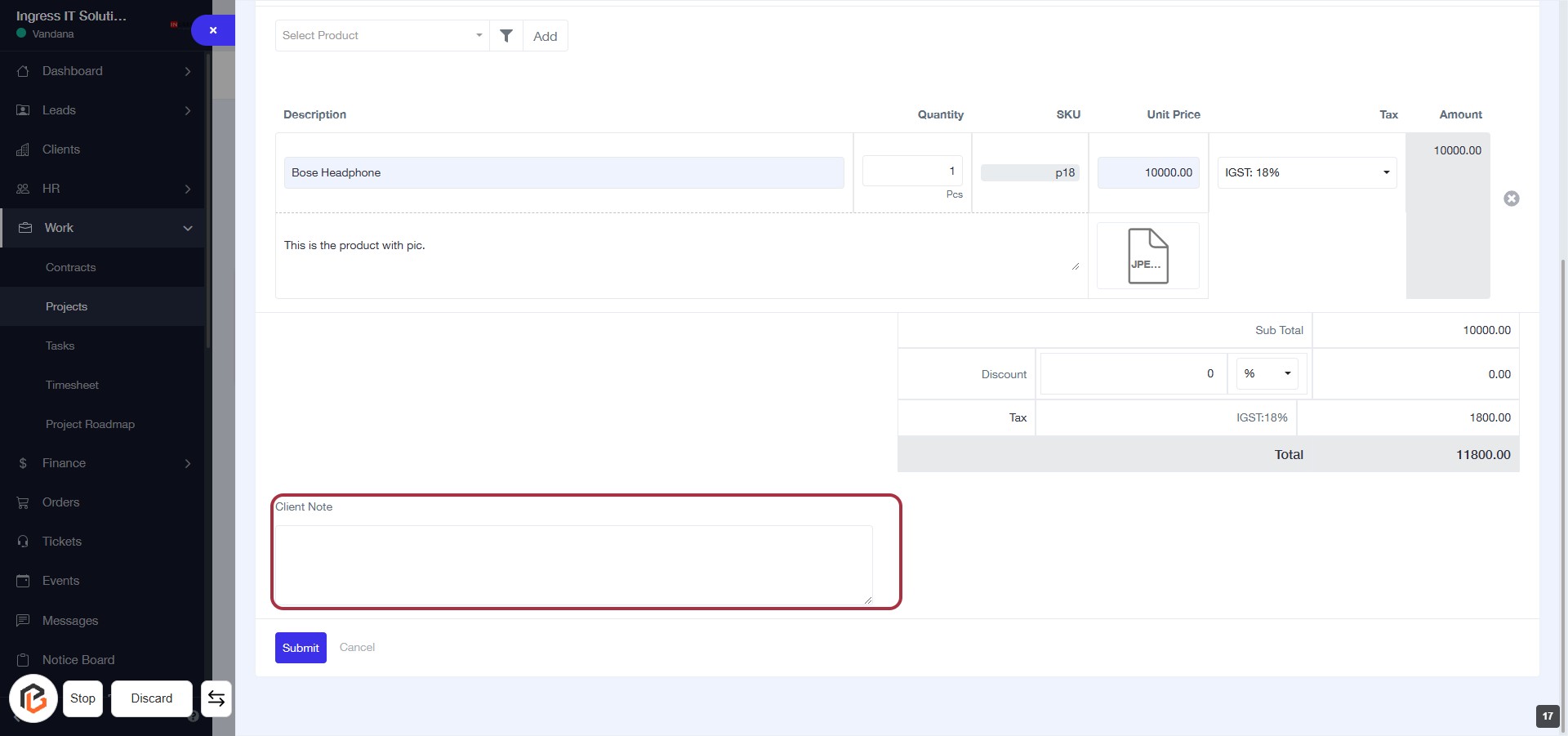Click the blue sidebar close button
Image resolution: width=1568 pixels, height=736 pixels.
213,30
